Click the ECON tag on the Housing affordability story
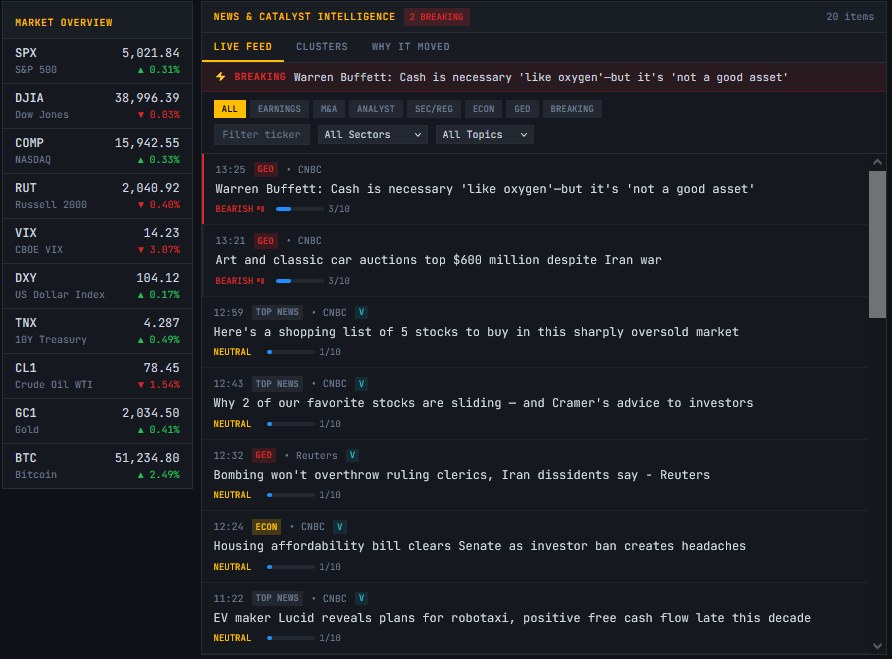 266,527
